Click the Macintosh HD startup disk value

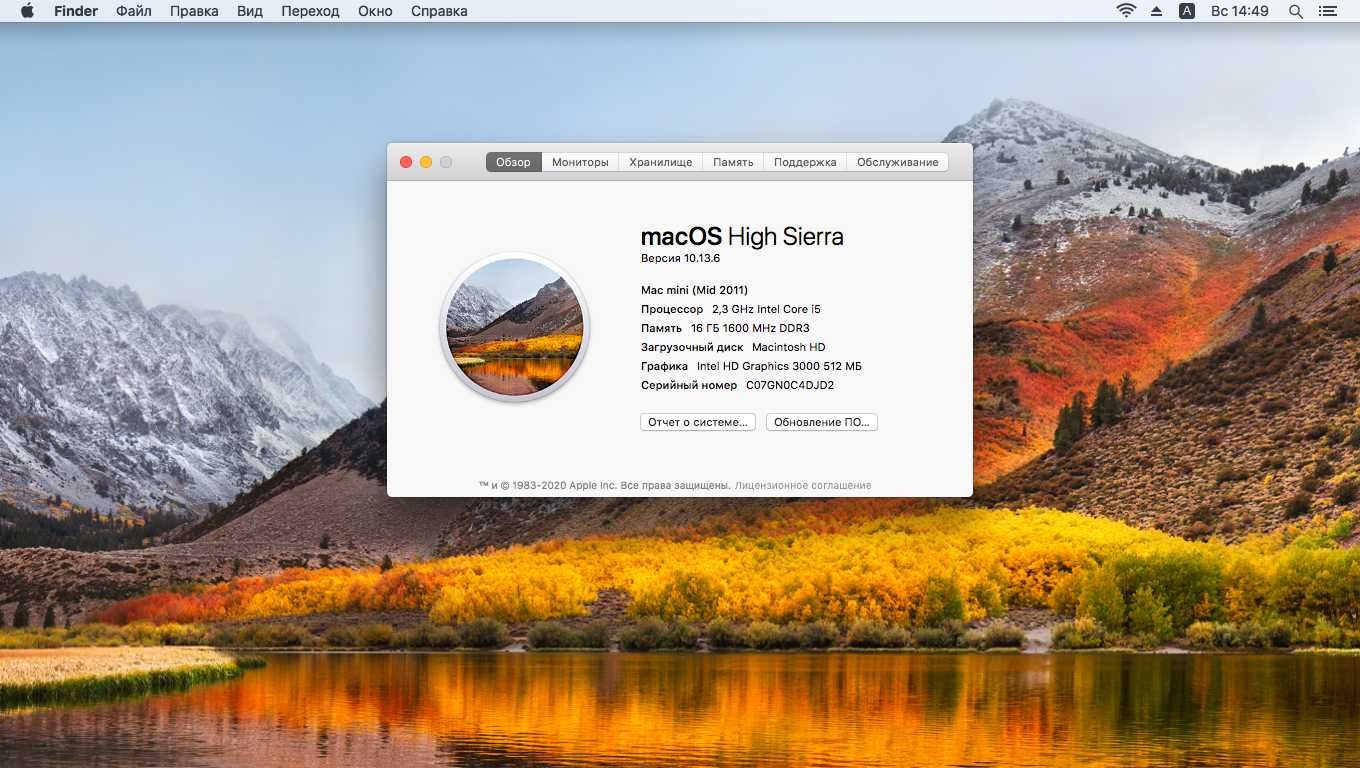point(789,347)
